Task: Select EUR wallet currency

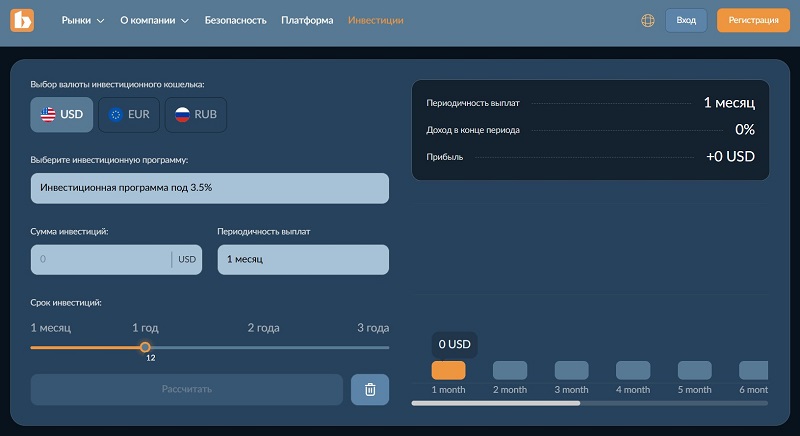Action: (x=129, y=115)
